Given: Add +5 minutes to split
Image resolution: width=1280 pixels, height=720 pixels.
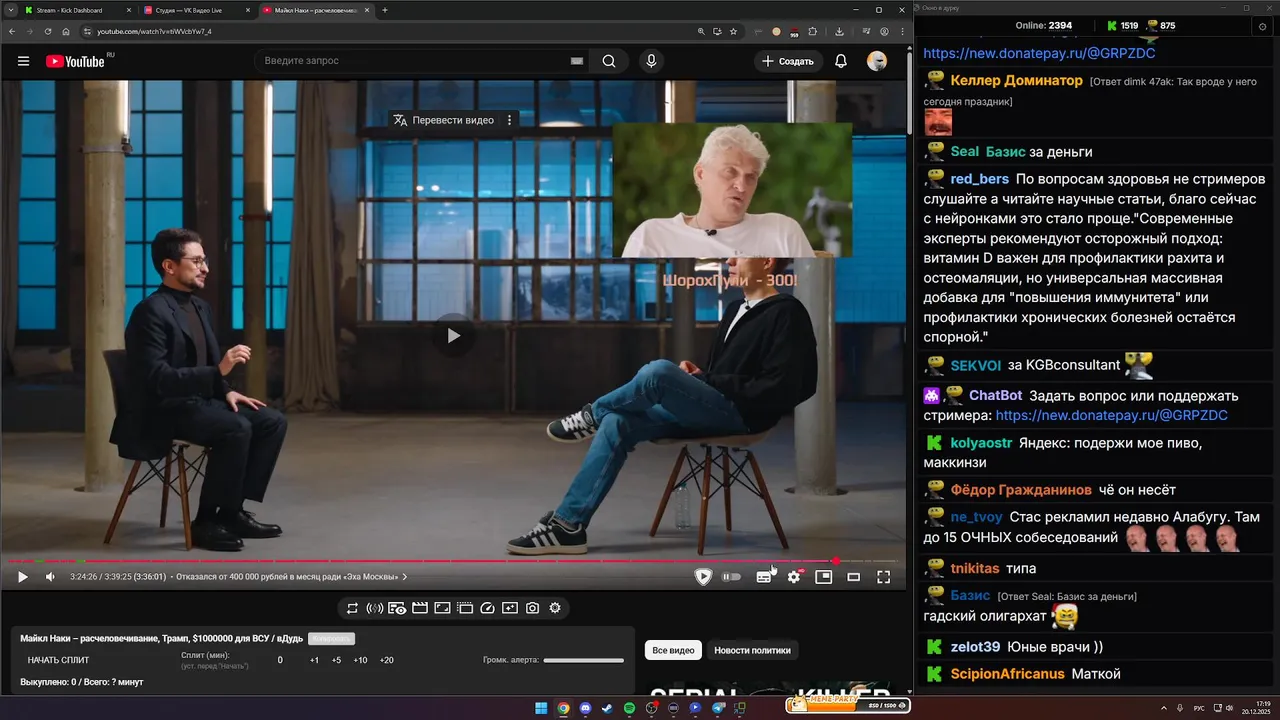Looking at the screenshot, I should coord(336,660).
